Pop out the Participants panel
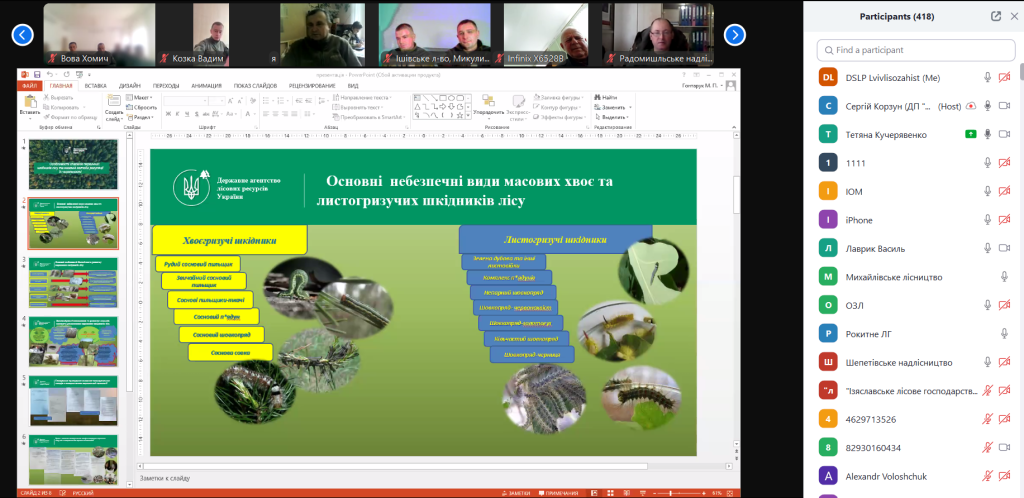The image size is (1024, 498). point(996,16)
